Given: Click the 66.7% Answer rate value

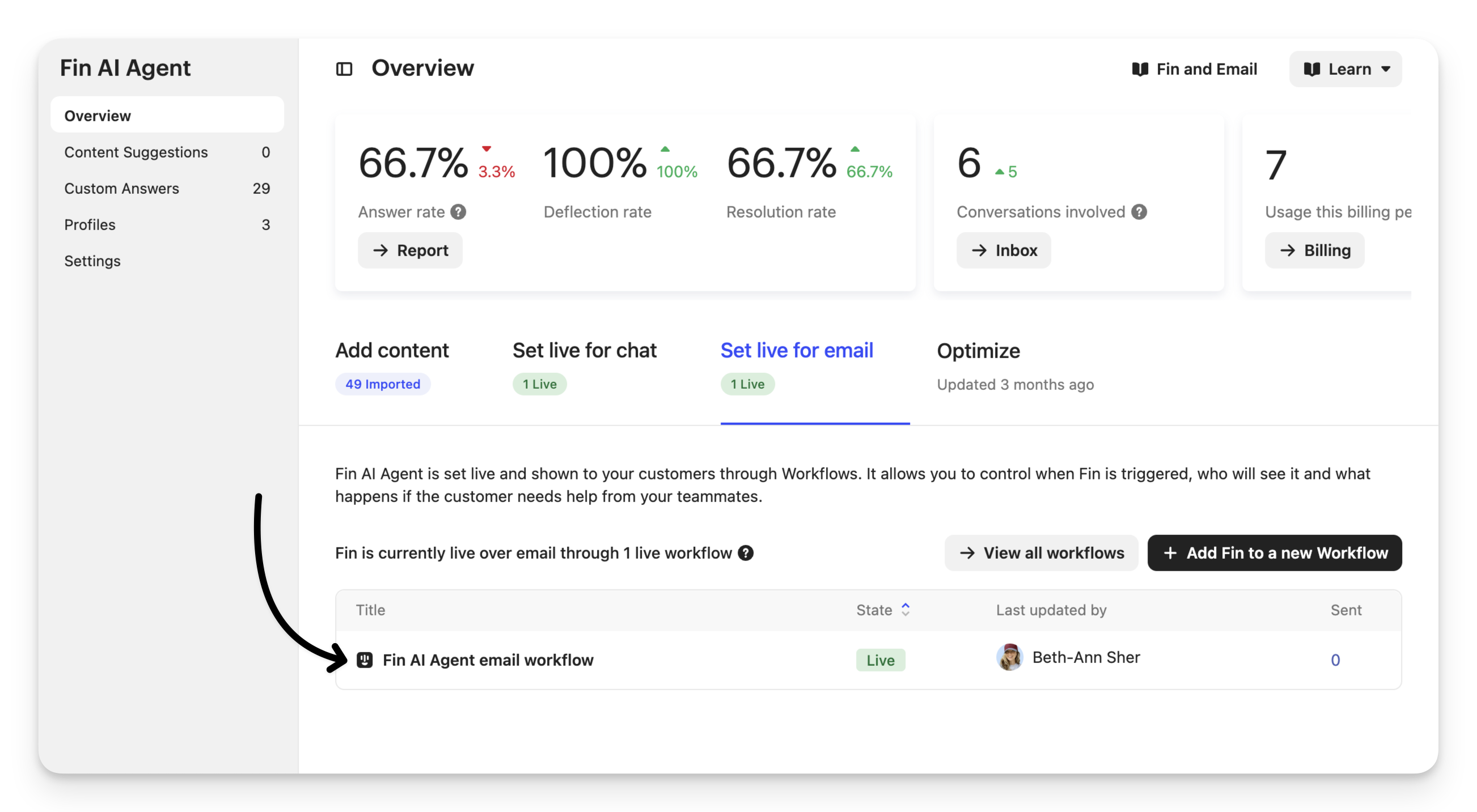Looking at the screenshot, I should (413, 163).
